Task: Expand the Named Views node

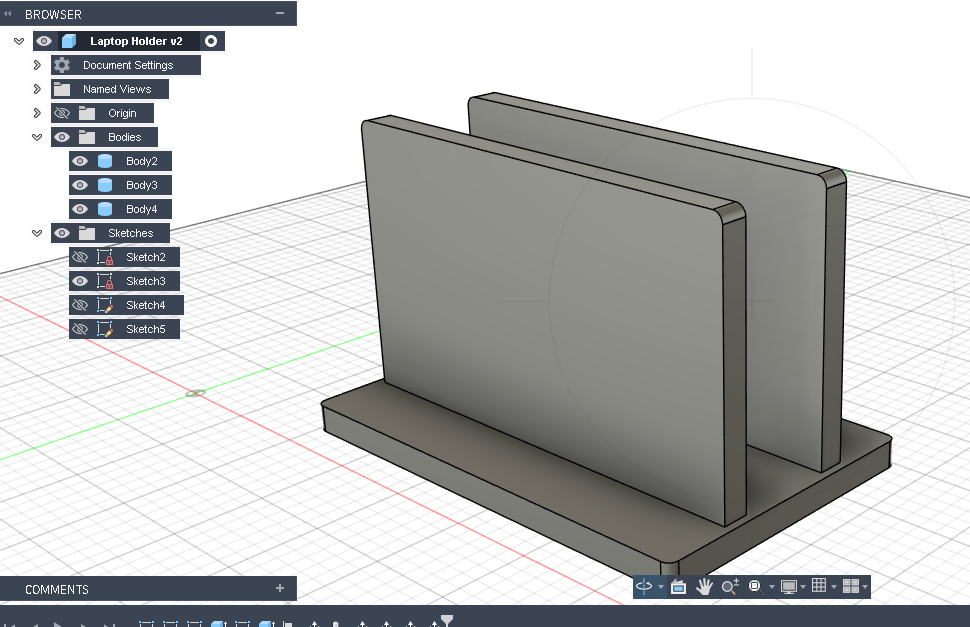Action: 37,89
